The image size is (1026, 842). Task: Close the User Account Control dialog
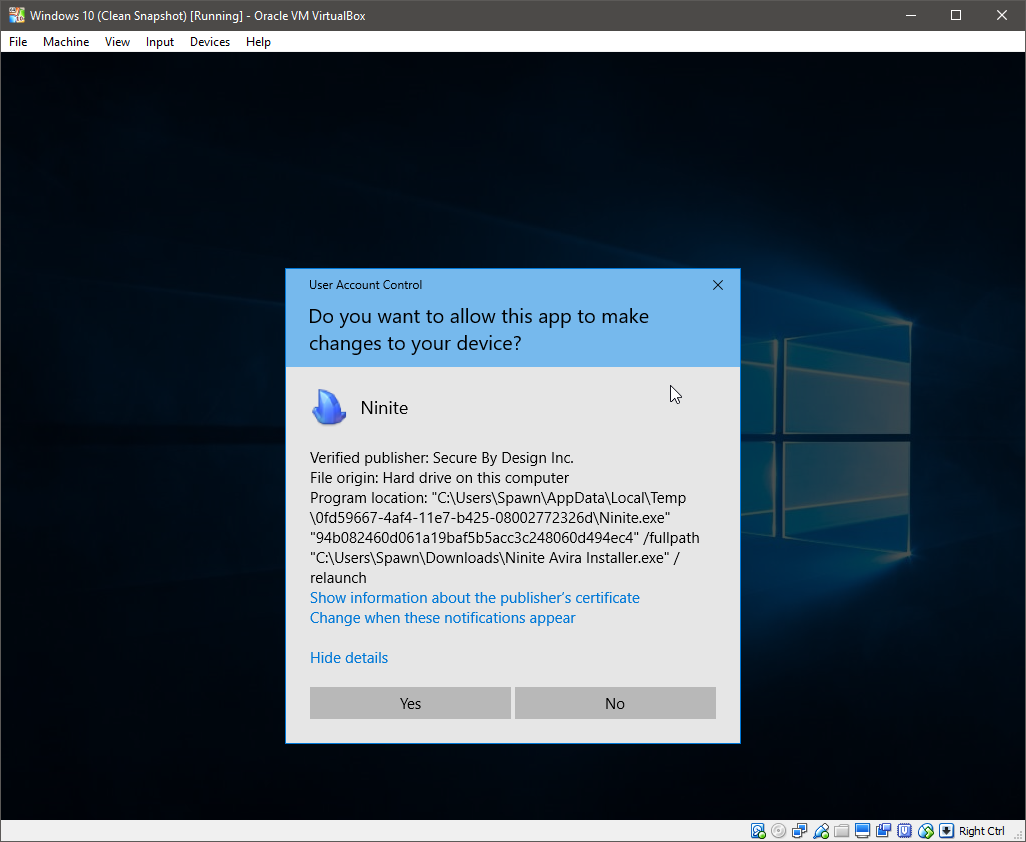[718, 285]
